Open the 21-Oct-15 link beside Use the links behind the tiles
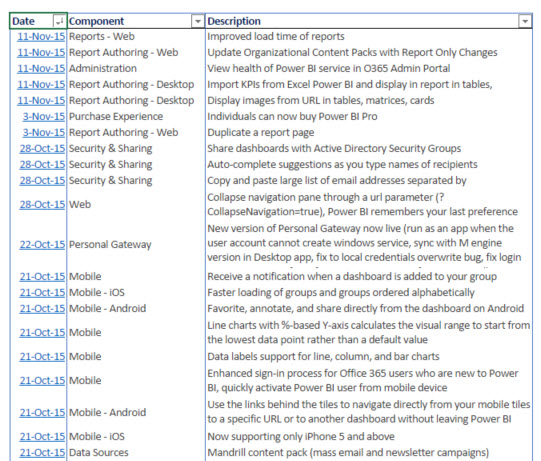This screenshot has height=461, width=541. pyautogui.click(x=42, y=412)
